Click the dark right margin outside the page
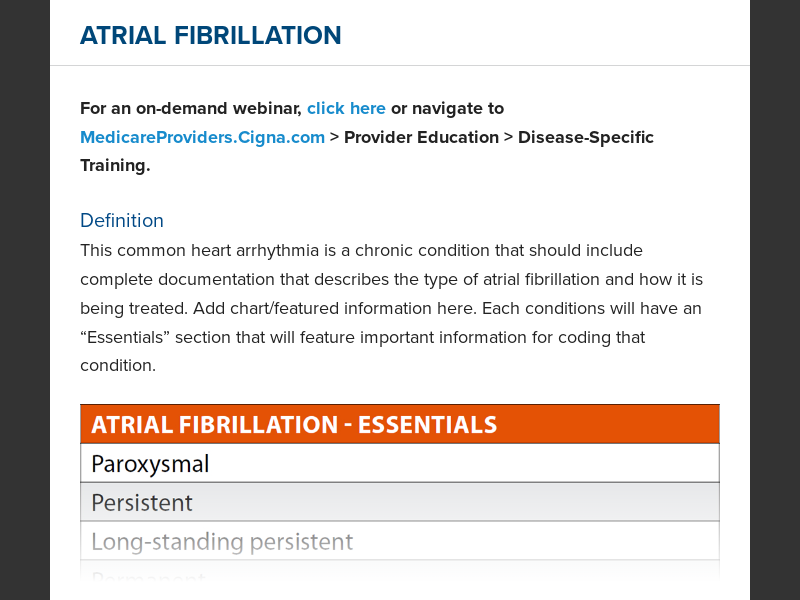The image size is (800, 600). [x=775, y=300]
